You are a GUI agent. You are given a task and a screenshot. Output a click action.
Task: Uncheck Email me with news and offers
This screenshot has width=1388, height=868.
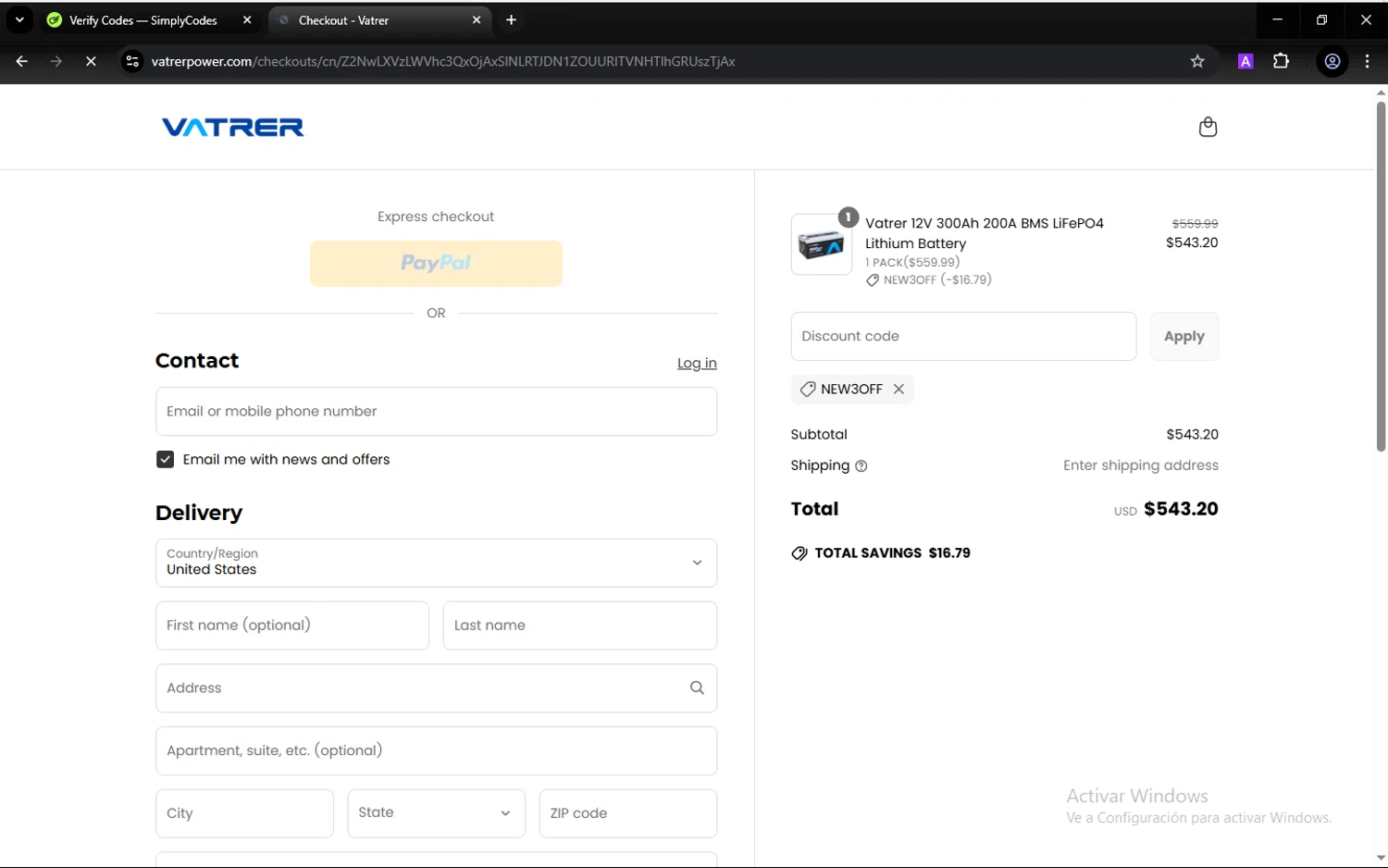click(x=165, y=460)
